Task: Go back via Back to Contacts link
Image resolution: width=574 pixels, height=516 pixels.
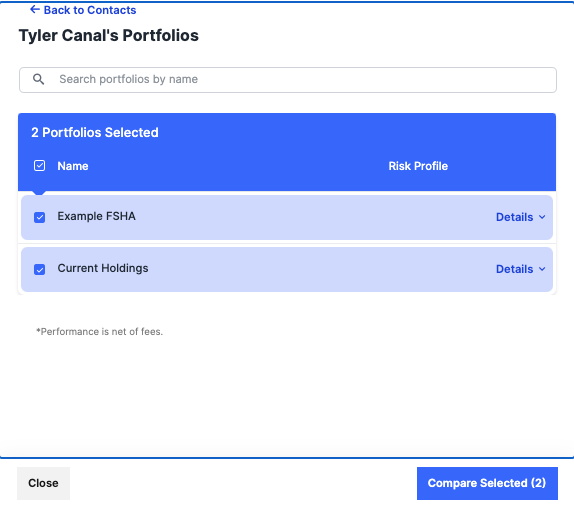Action: click(83, 10)
